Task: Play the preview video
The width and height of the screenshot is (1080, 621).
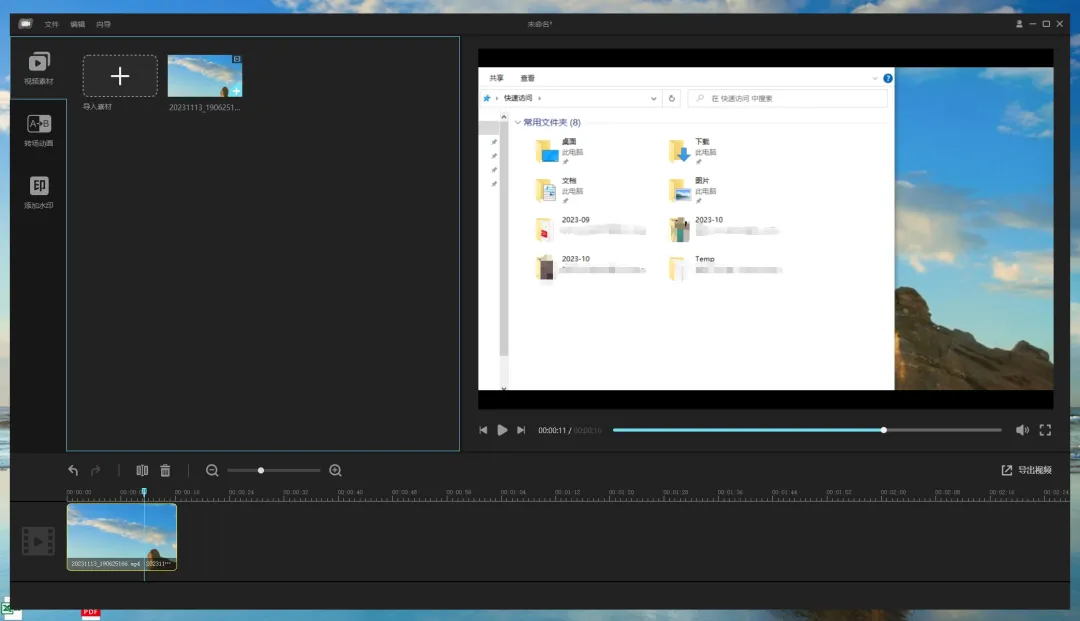Action: coord(502,430)
